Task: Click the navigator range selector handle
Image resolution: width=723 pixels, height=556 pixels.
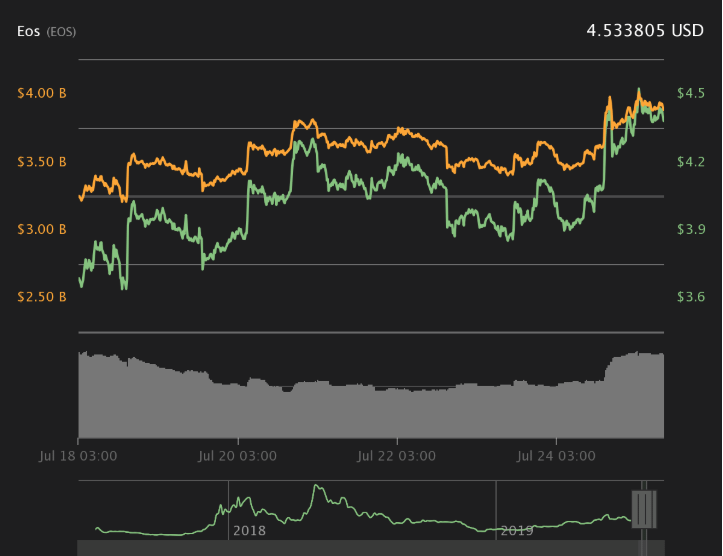Action: [x=644, y=508]
